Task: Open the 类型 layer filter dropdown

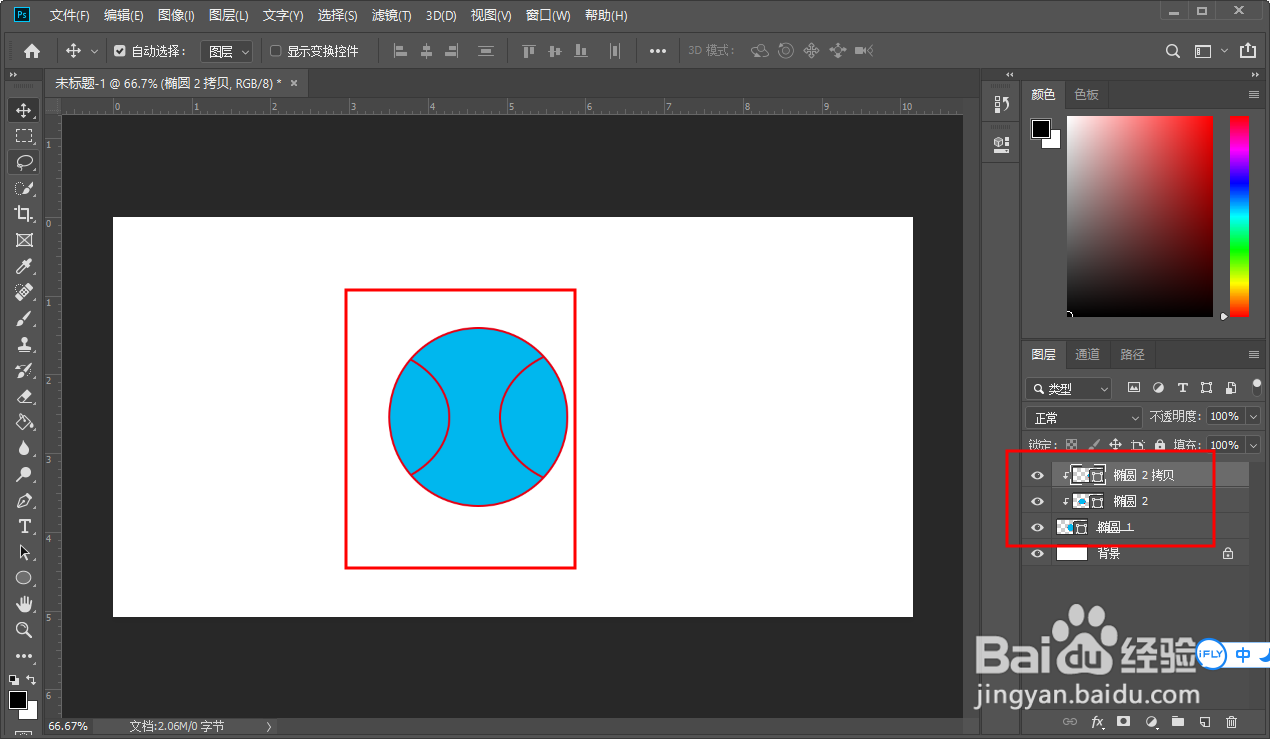Action: coord(1069,388)
